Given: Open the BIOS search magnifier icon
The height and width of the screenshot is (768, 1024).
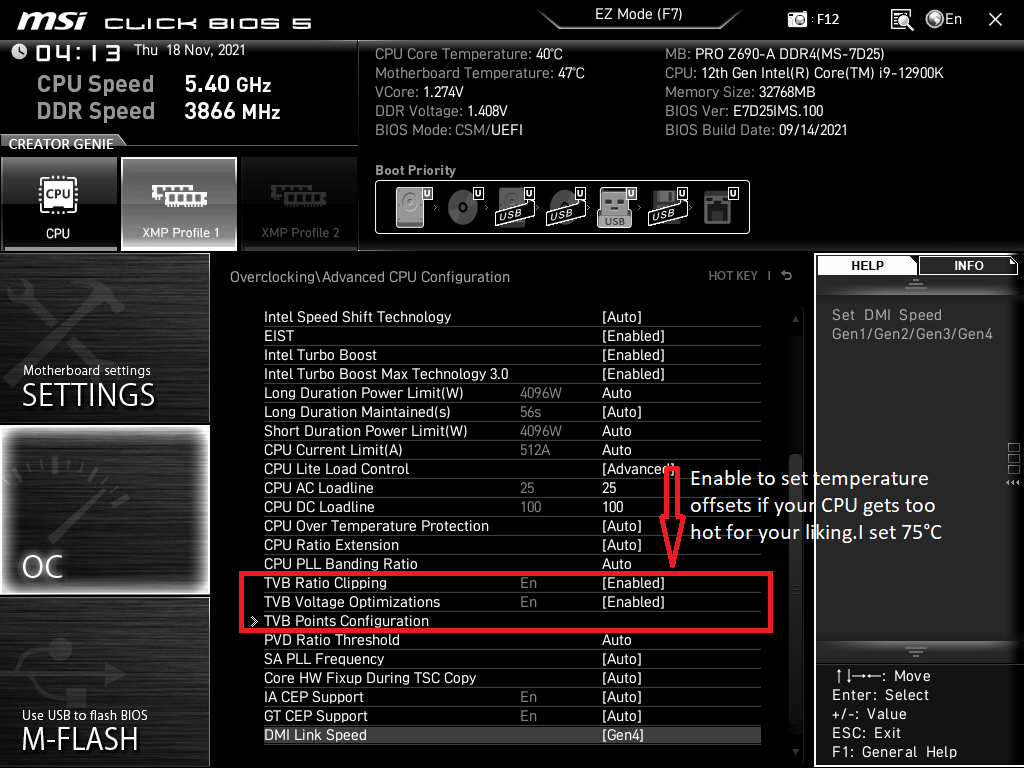Looking at the screenshot, I should pyautogui.click(x=902, y=20).
